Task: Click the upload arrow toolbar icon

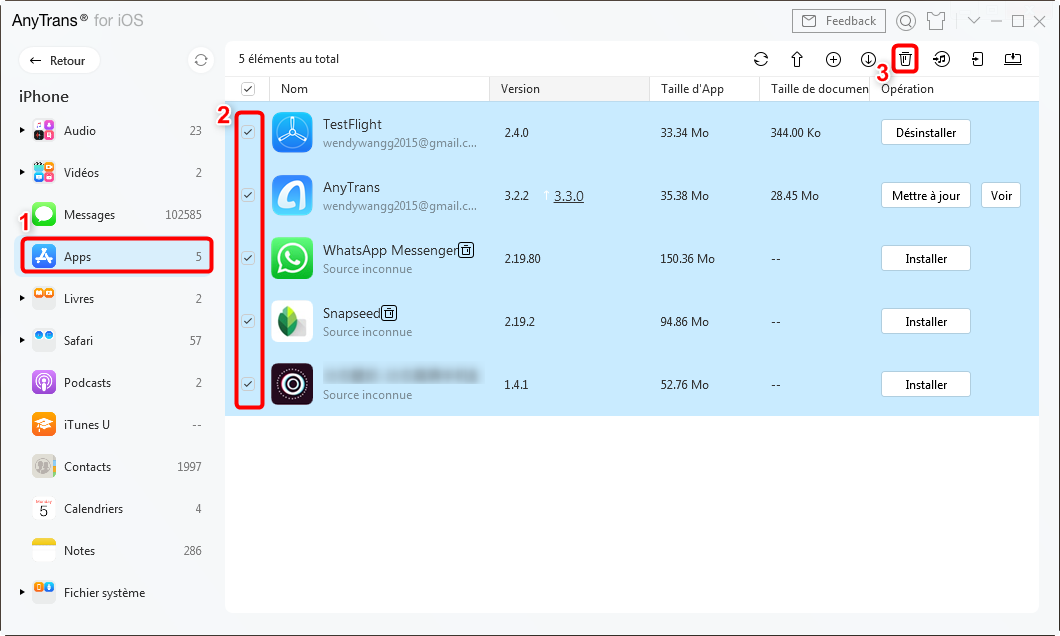Action: point(797,59)
